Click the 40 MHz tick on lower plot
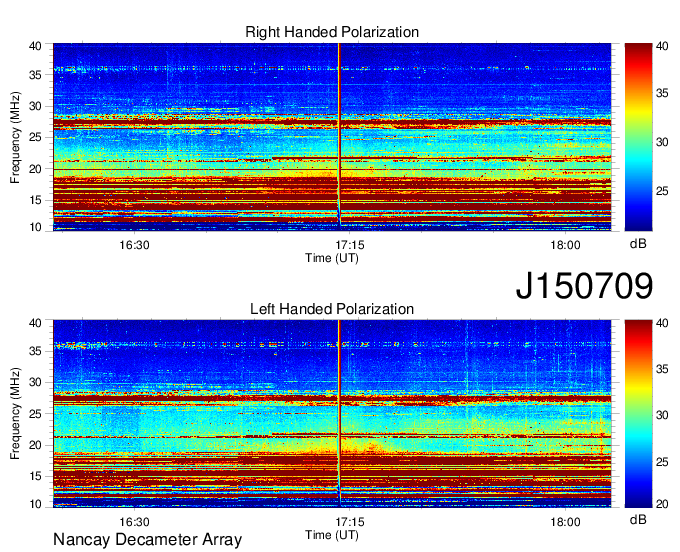 pos(35,323)
